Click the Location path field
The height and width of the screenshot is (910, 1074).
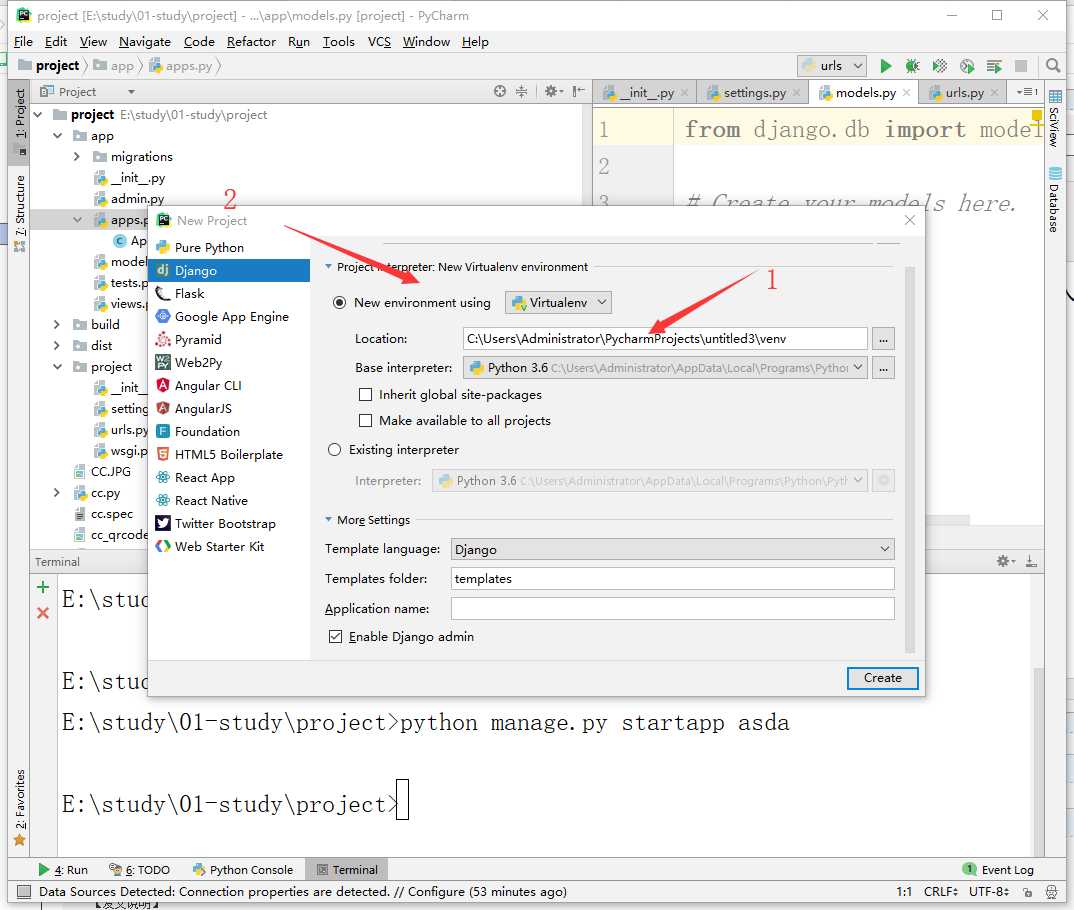tap(665, 339)
